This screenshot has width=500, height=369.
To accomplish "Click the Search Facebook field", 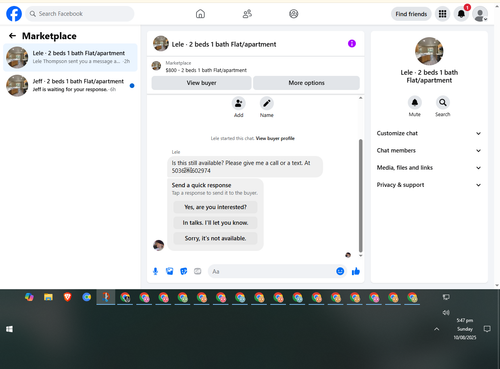I will tap(80, 14).
